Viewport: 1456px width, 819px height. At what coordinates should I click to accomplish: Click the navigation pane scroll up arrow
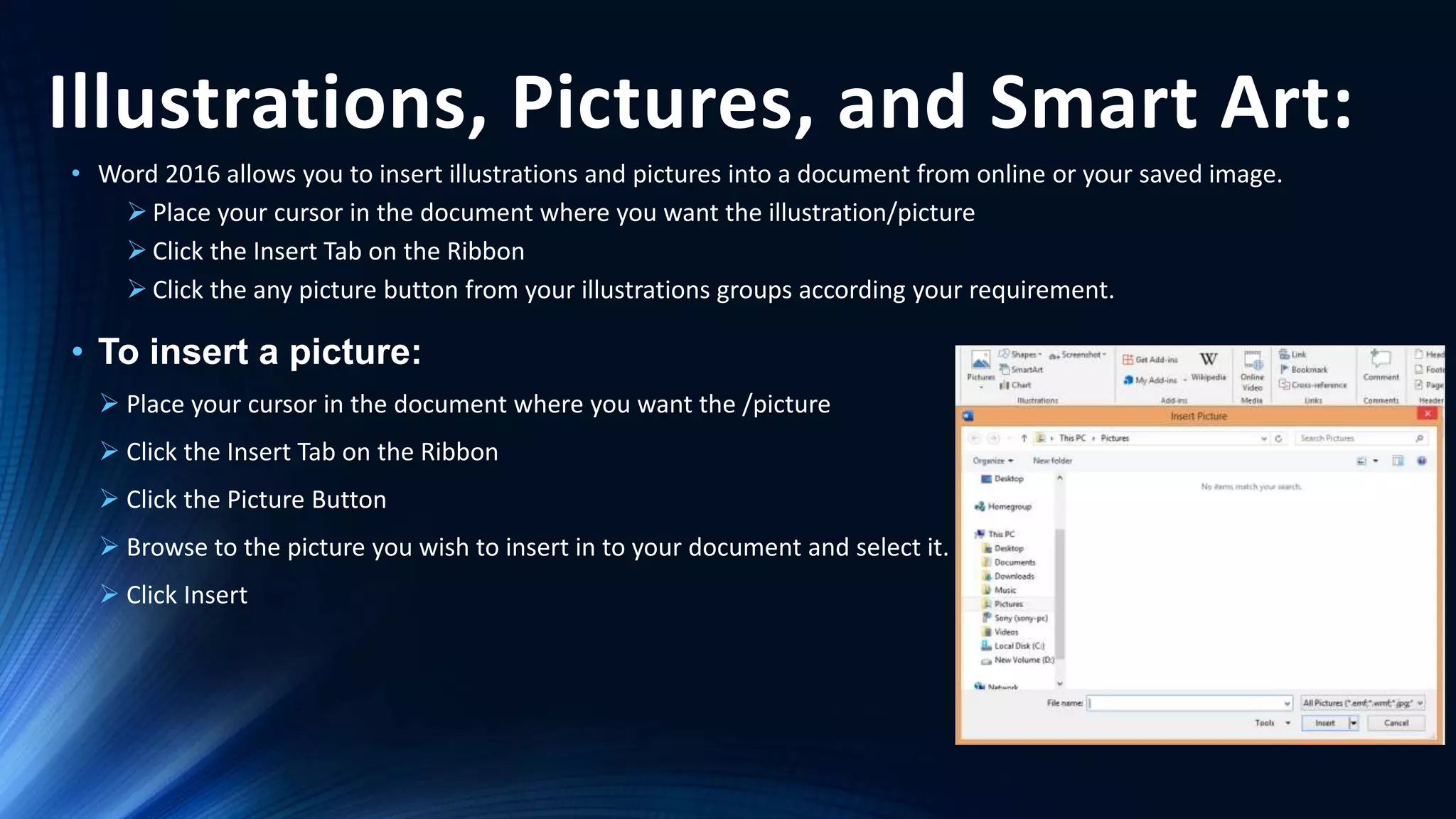pos(1059,478)
